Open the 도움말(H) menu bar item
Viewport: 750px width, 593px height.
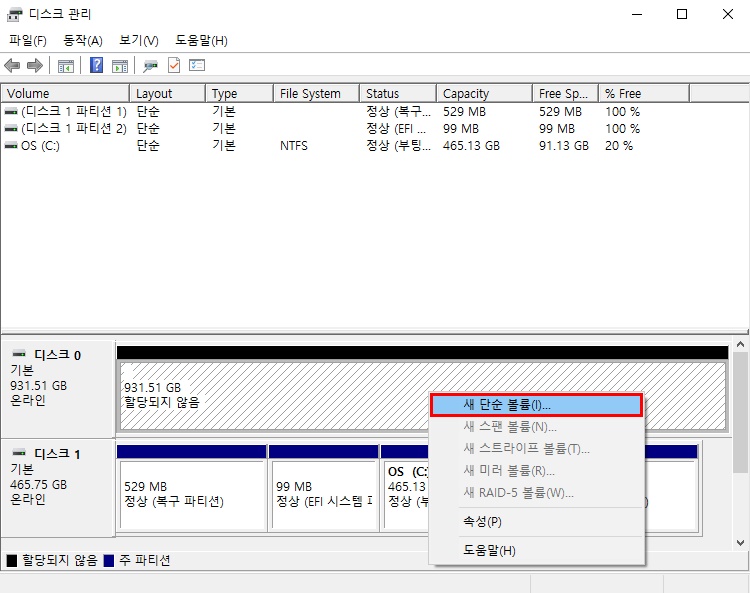[x=201, y=40]
